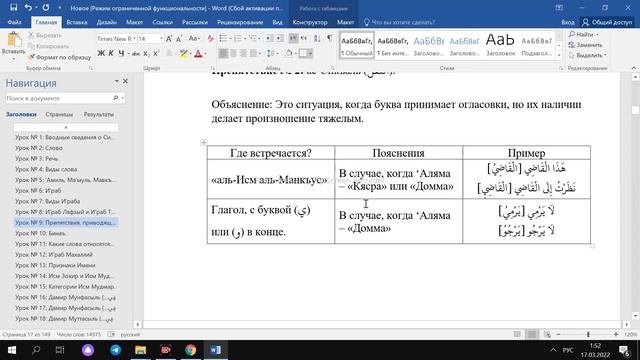640x360 pixels.
Task: Click the table move handle above the table
Action: [x=204, y=142]
